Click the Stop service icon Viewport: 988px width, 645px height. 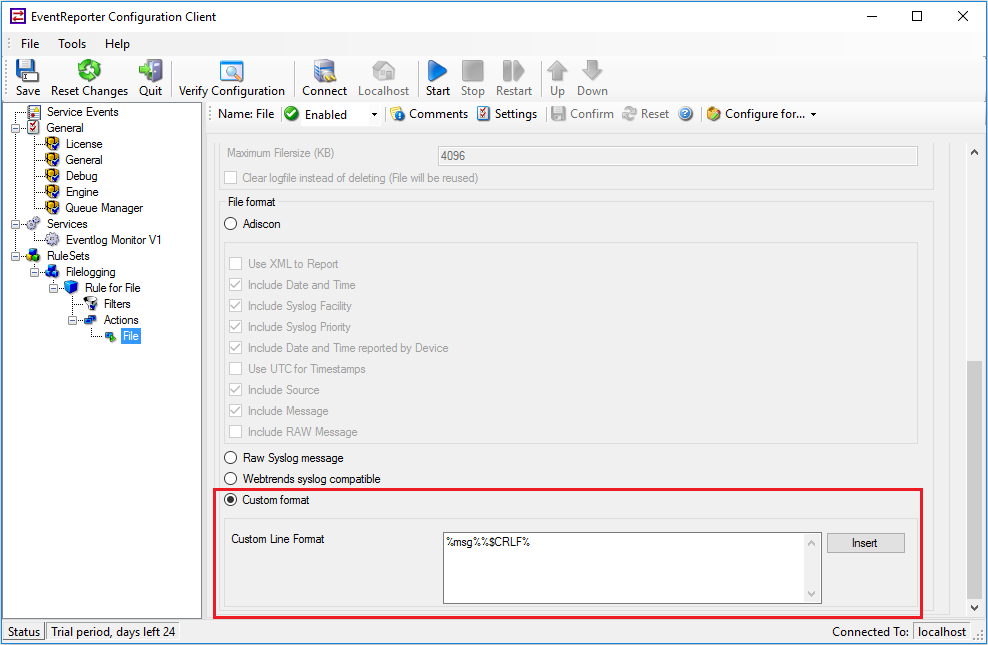tap(473, 71)
